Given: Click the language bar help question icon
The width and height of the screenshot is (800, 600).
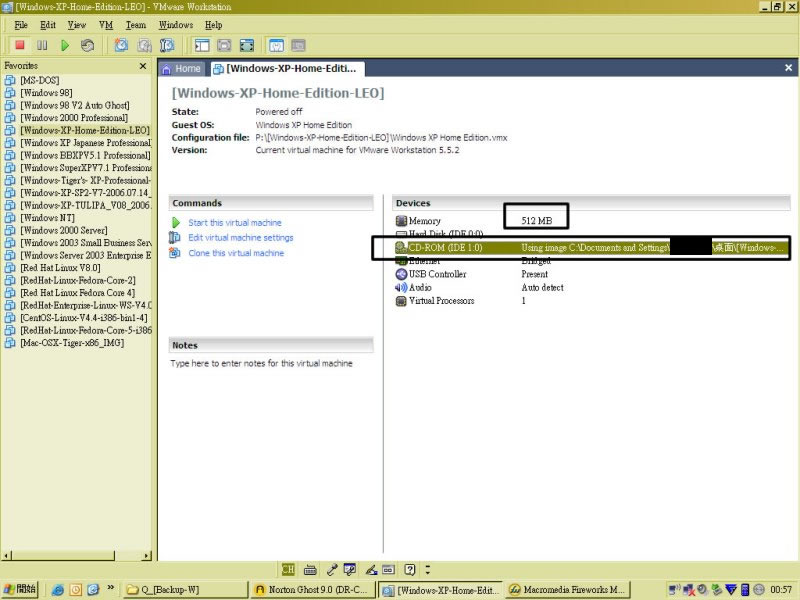Looking at the screenshot, I should pyautogui.click(x=410, y=569).
